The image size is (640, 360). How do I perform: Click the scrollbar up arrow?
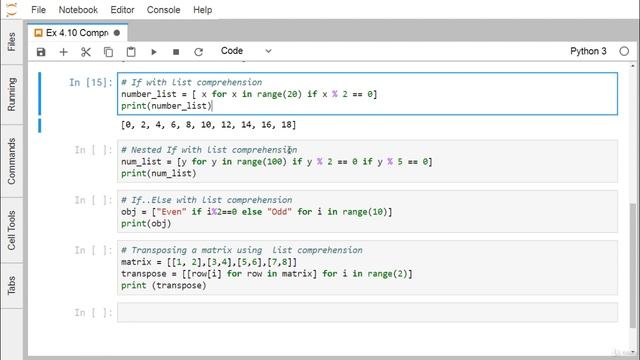(x=633, y=66)
